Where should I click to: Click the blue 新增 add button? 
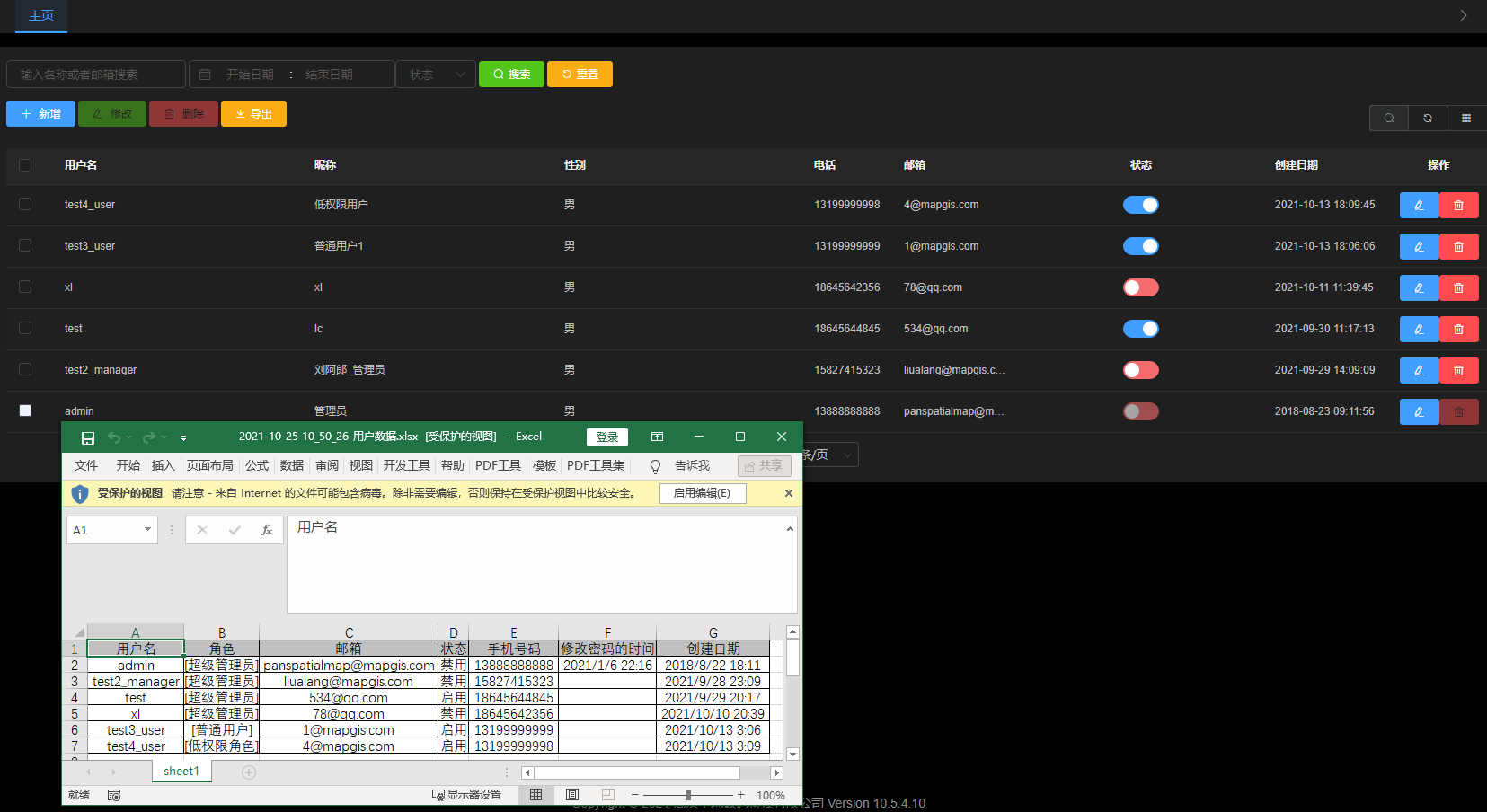click(40, 114)
